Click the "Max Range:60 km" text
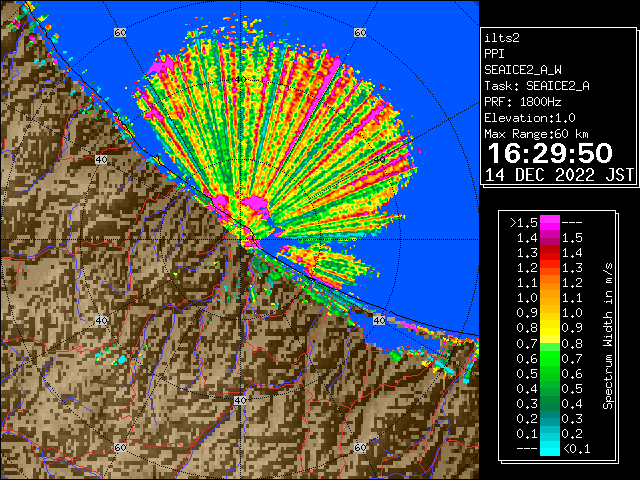 (x=536, y=134)
